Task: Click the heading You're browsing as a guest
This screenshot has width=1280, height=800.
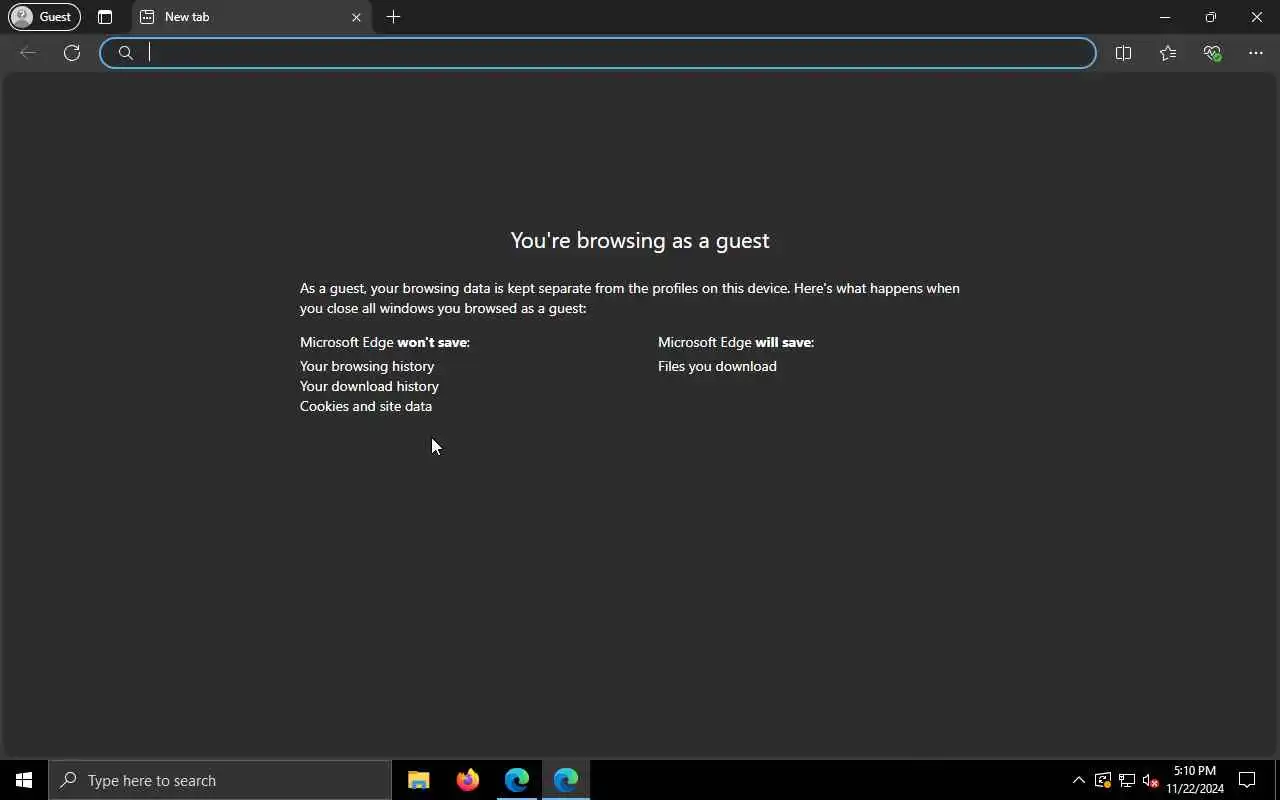Action: click(640, 240)
